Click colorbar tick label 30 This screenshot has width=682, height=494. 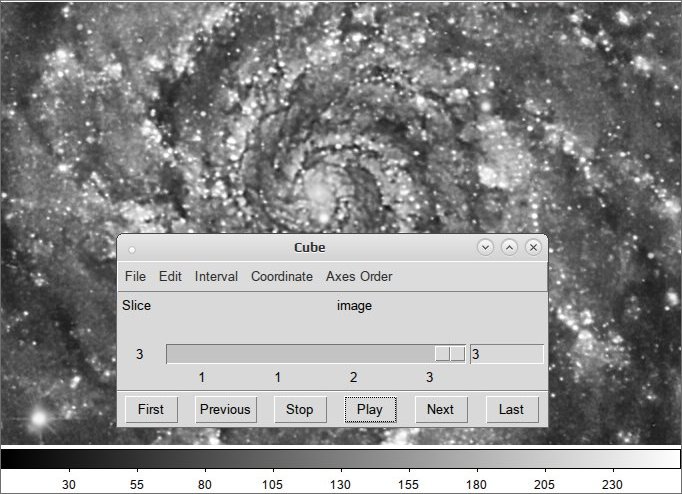[69, 484]
